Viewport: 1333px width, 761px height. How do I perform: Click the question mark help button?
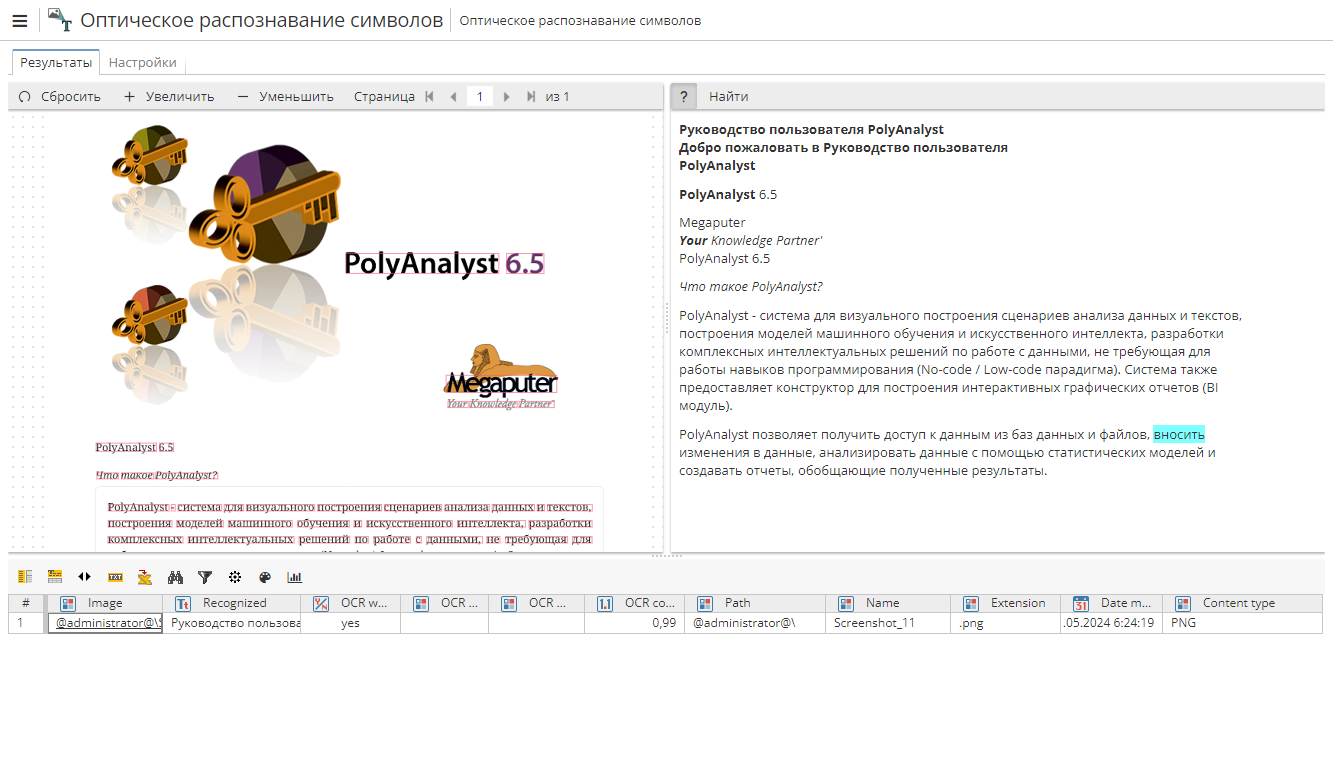coord(684,96)
